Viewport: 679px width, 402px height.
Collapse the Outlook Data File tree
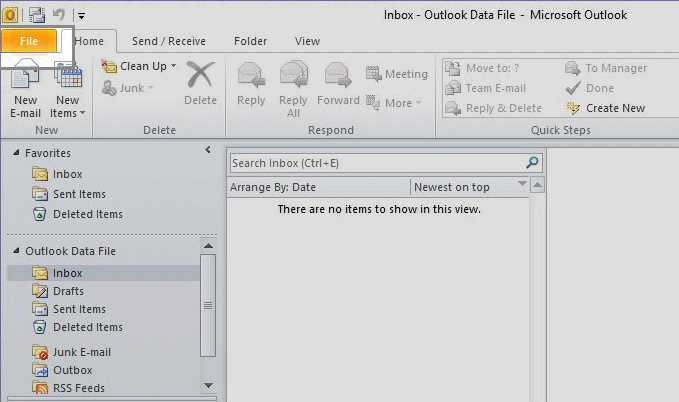coord(14,251)
